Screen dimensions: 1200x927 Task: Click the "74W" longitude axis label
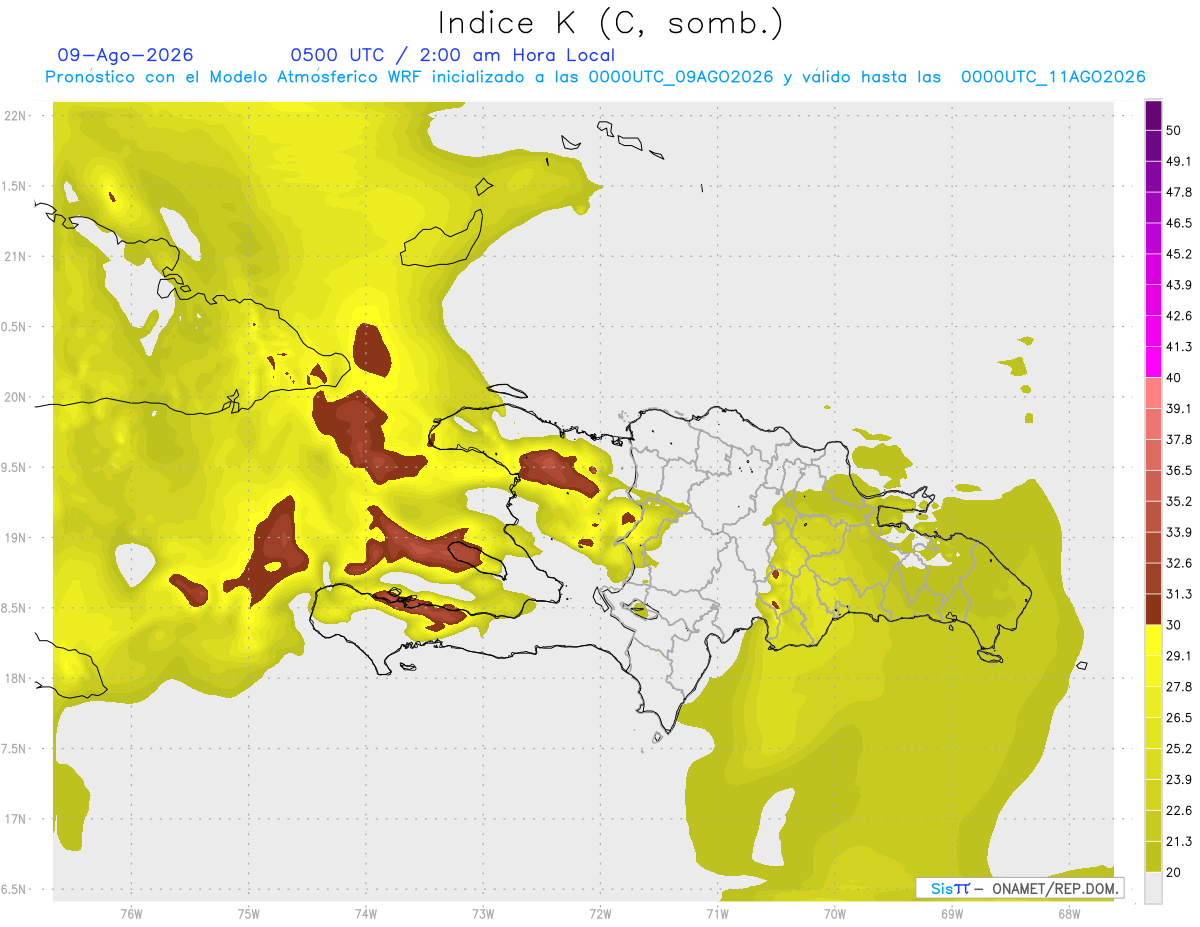coord(366,913)
